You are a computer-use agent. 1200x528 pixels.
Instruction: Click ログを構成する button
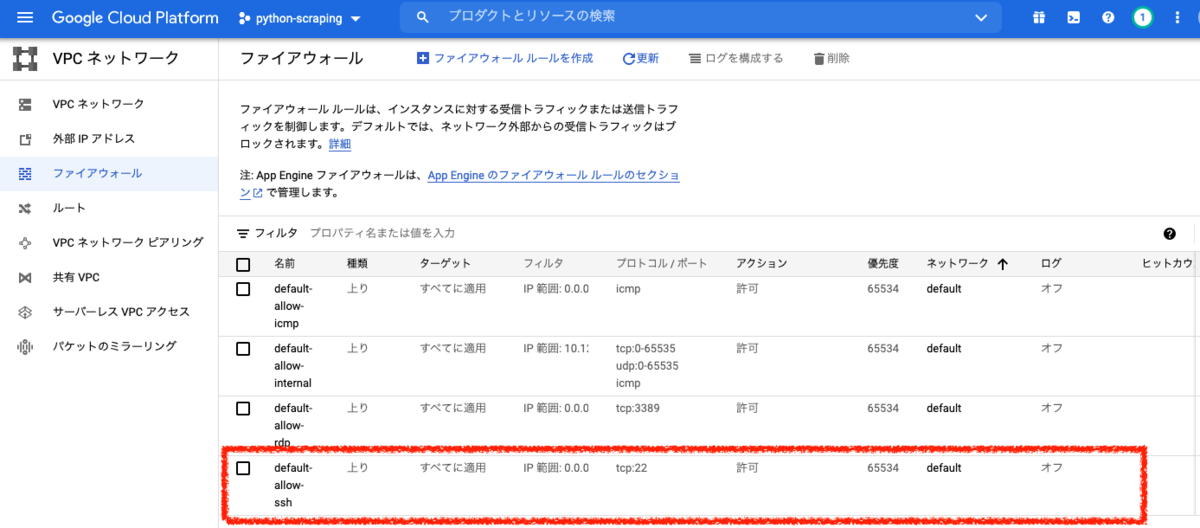tap(736, 59)
